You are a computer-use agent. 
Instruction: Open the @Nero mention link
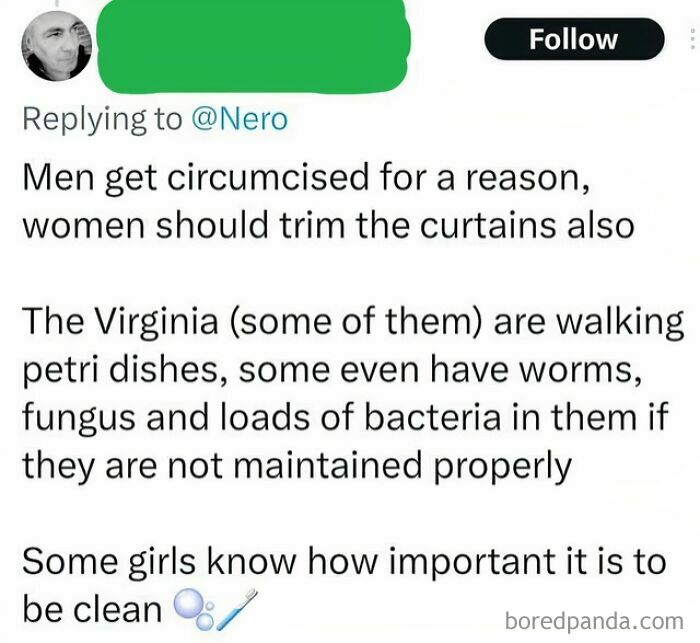pyautogui.click(x=237, y=119)
